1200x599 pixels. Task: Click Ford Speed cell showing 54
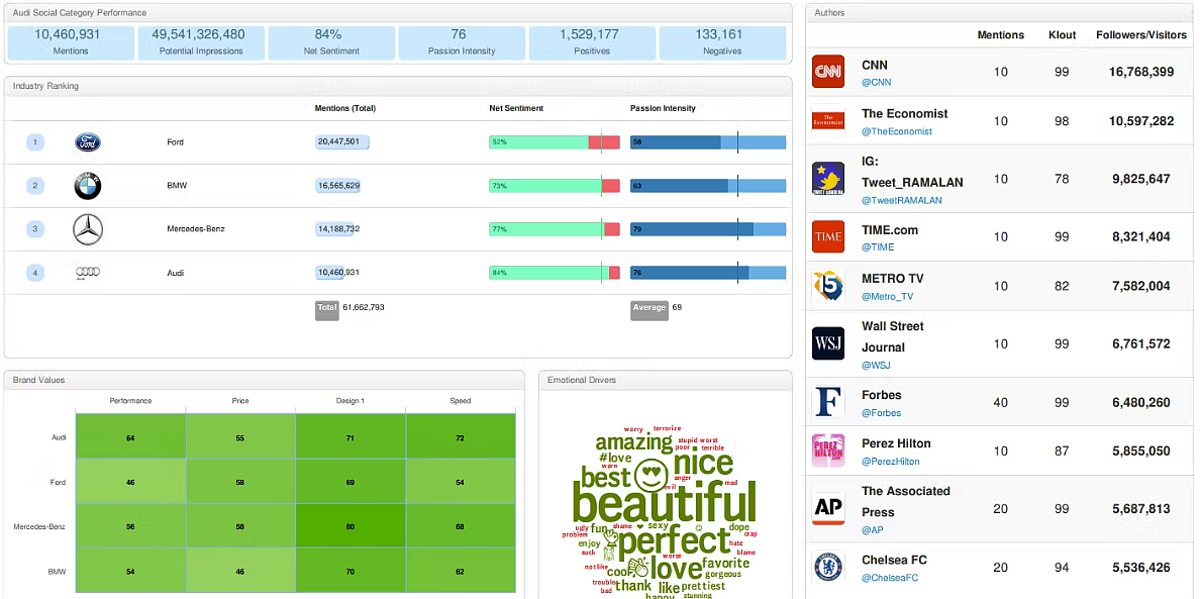(x=460, y=482)
